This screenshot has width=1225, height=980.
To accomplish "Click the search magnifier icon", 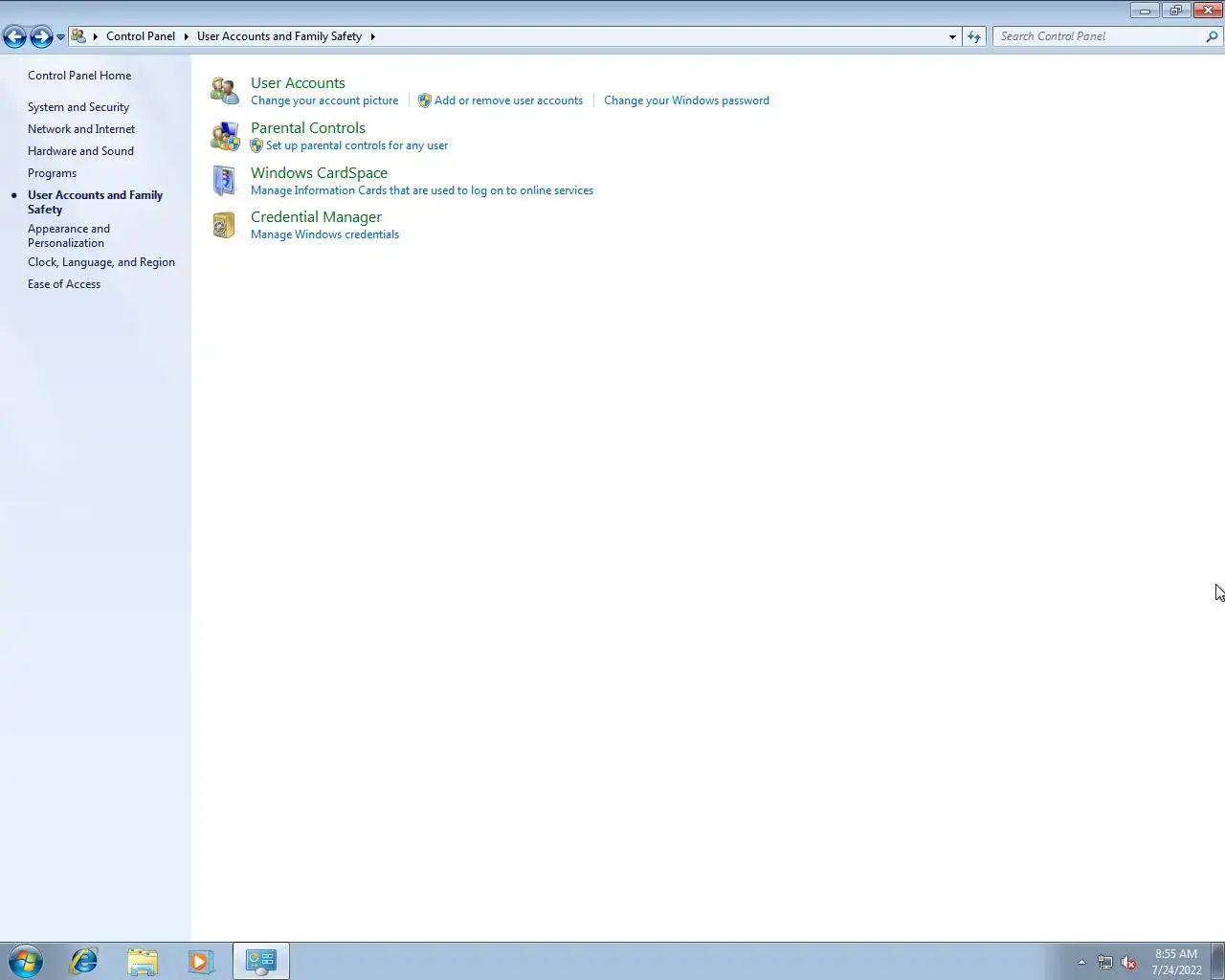I will pos(1212,36).
